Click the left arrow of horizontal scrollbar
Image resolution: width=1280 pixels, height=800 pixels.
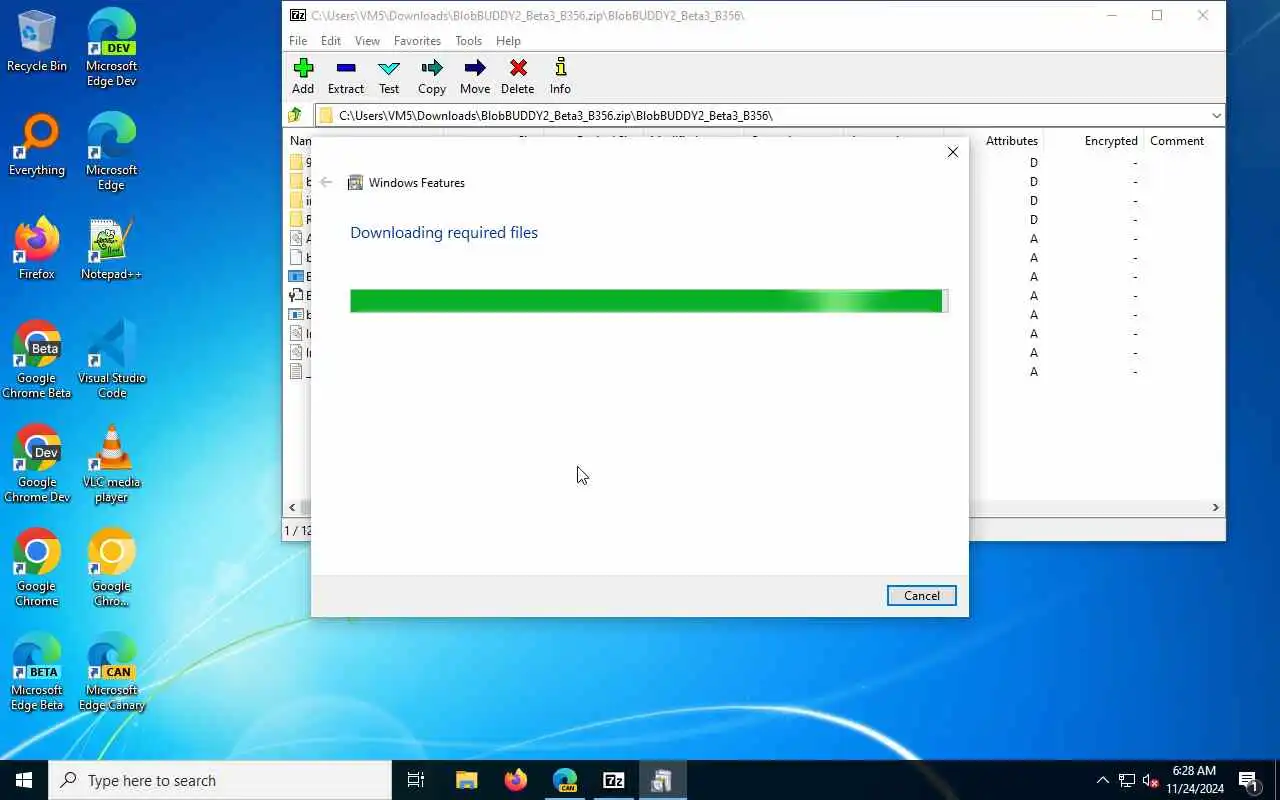[x=293, y=507]
